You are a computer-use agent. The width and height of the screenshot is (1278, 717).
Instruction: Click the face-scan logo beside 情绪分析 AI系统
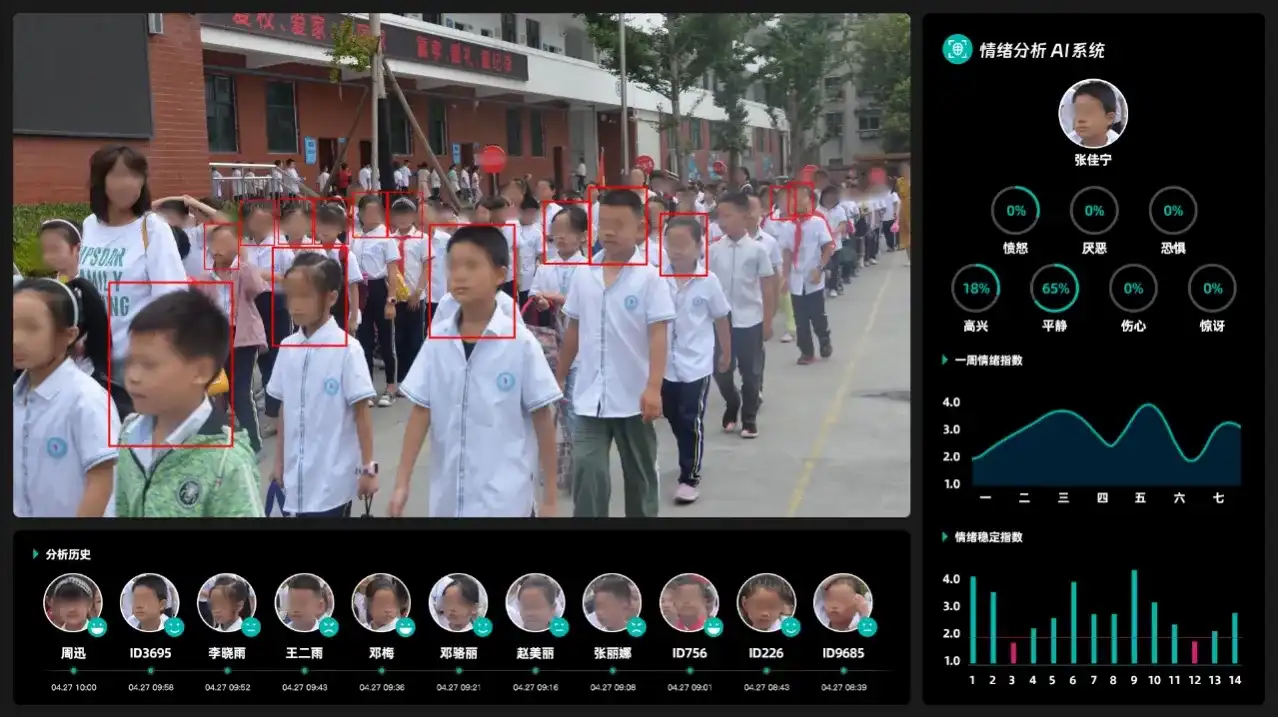pos(957,50)
